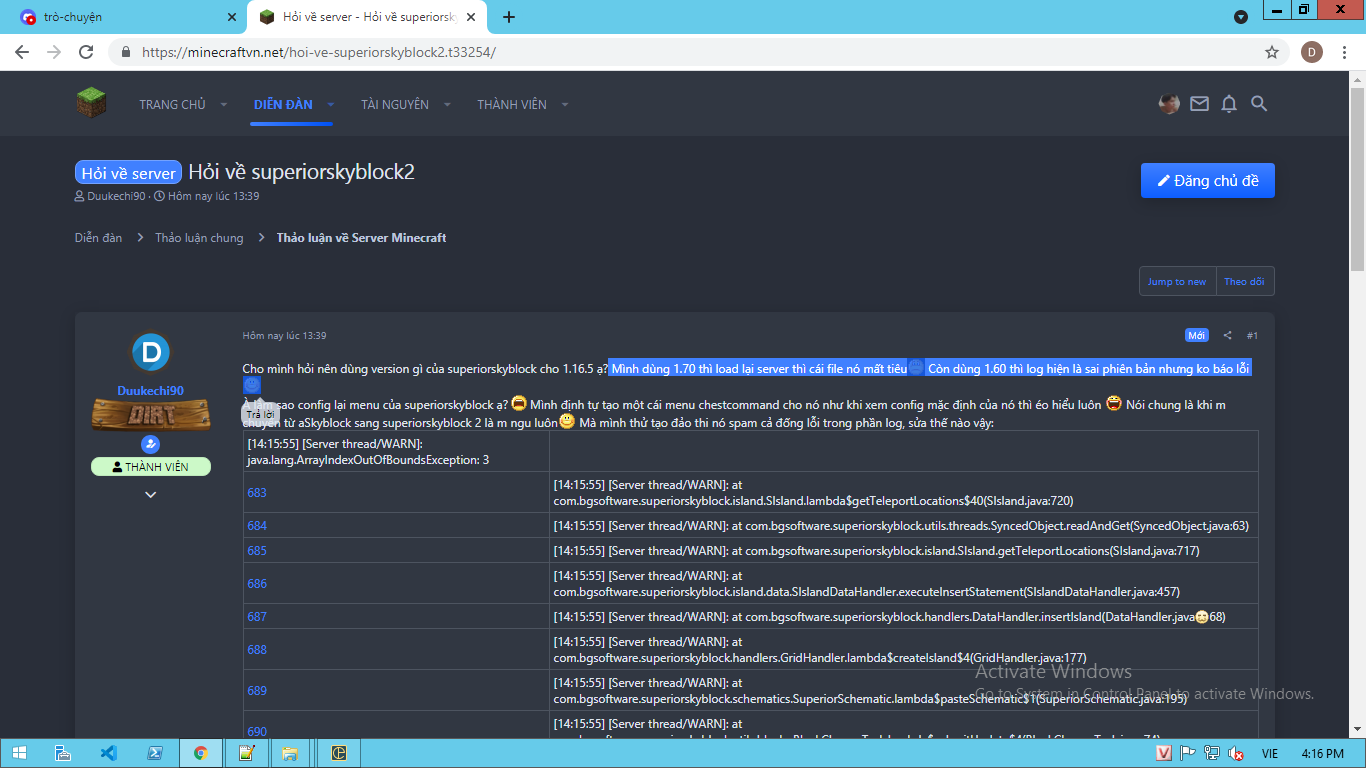Viewport: 1366px width, 768px height.
Task: Click the share icon on post #1
Action: pos(1227,336)
